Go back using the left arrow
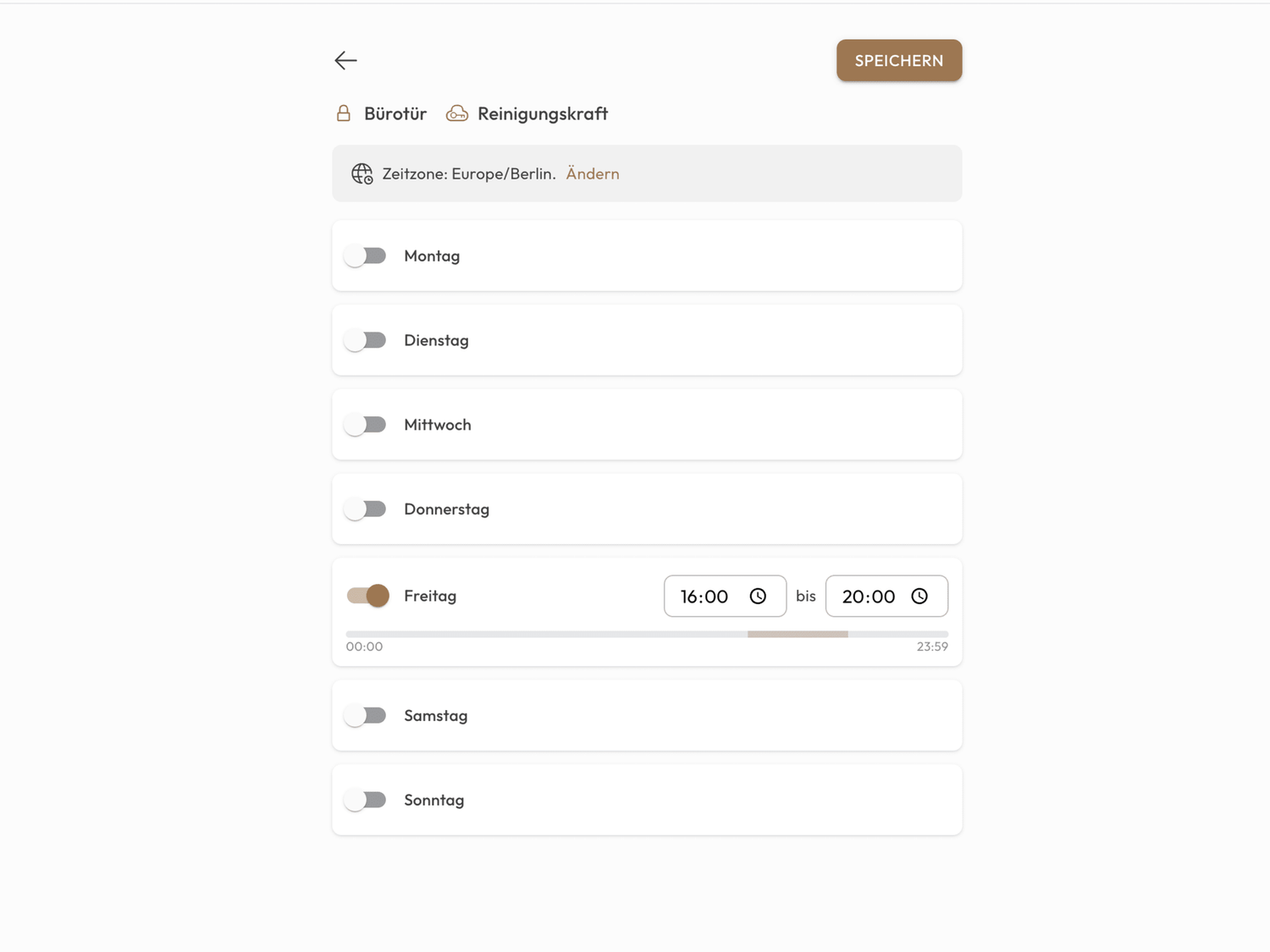1270x952 pixels. (345, 60)
